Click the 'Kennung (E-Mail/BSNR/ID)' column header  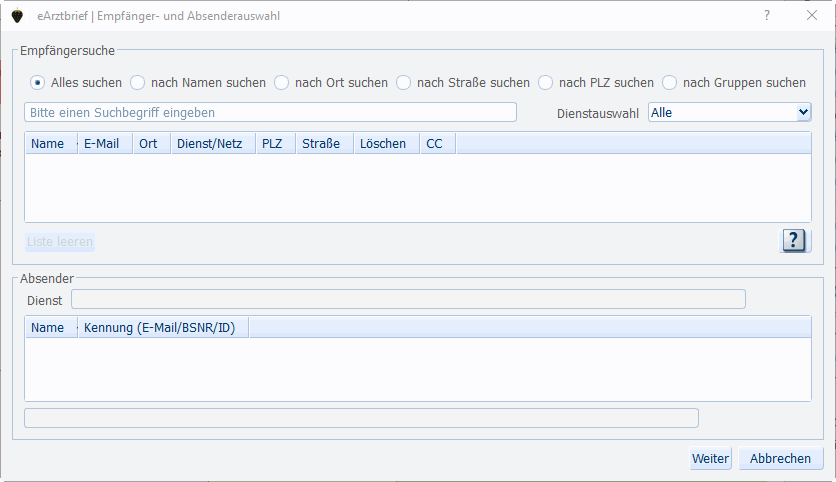click(x=163, y=327)
